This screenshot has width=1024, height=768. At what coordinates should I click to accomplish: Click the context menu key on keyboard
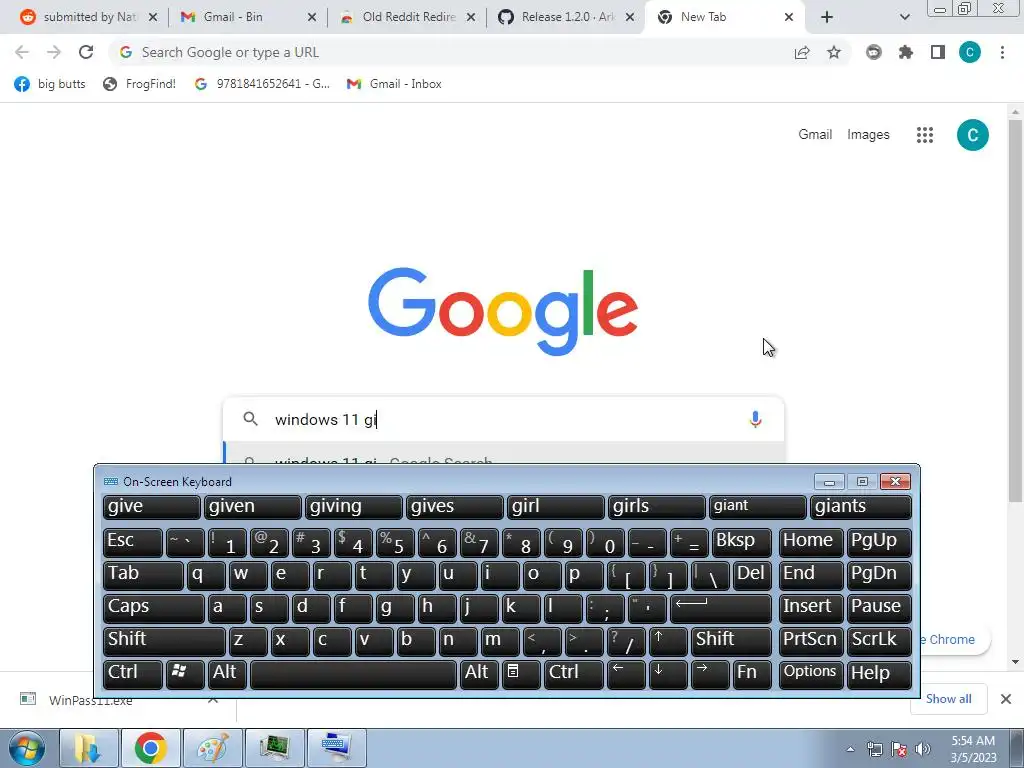[521, 674]
